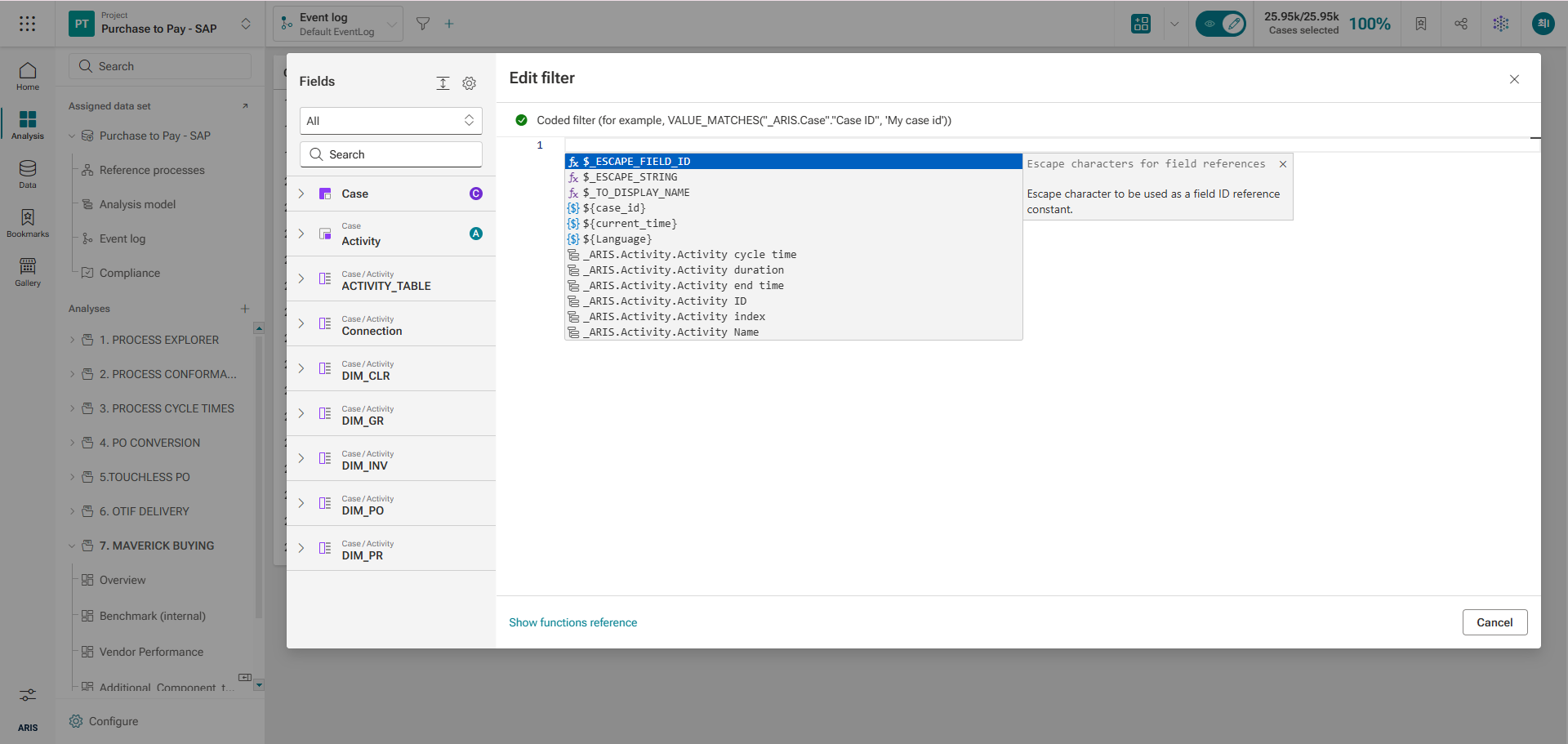Expand the ACTIVITY_TABLE field group
The width and height of the screenshot is (1568, 744).
coord(301,278)
